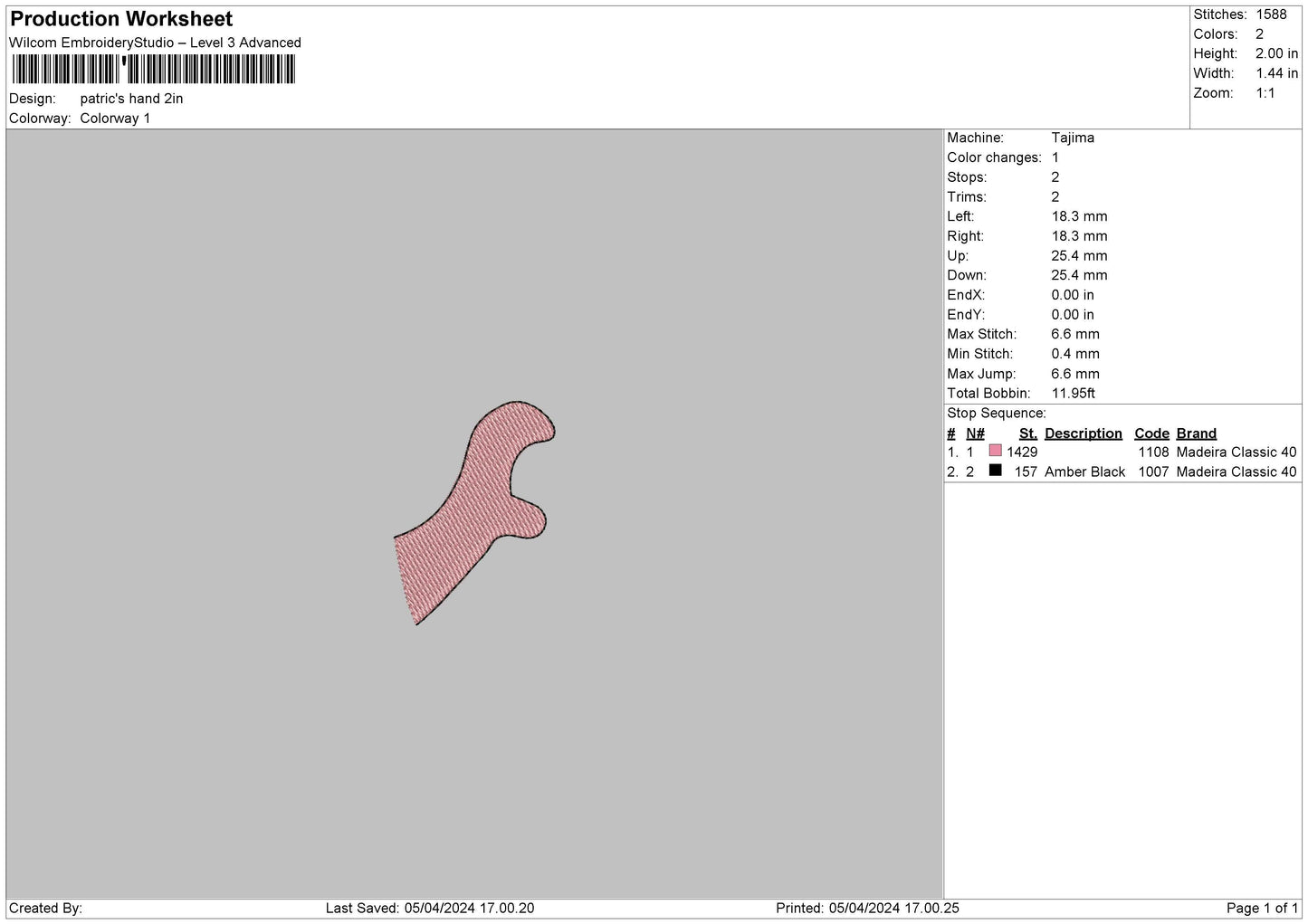Click the barcode below the software name

click(x=153, y=70)
